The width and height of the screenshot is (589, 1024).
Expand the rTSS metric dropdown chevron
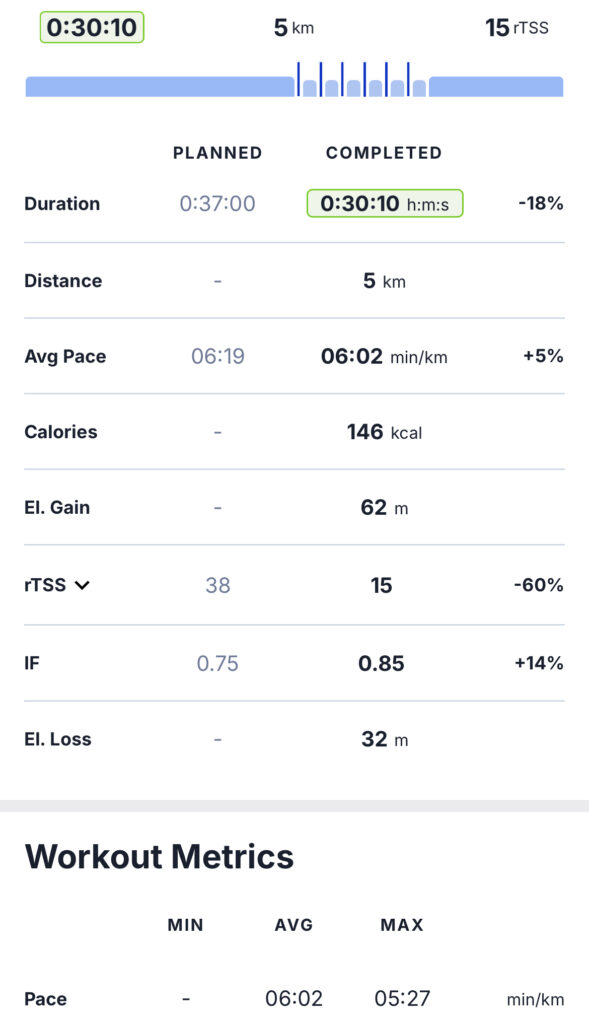tap(82, 585)
